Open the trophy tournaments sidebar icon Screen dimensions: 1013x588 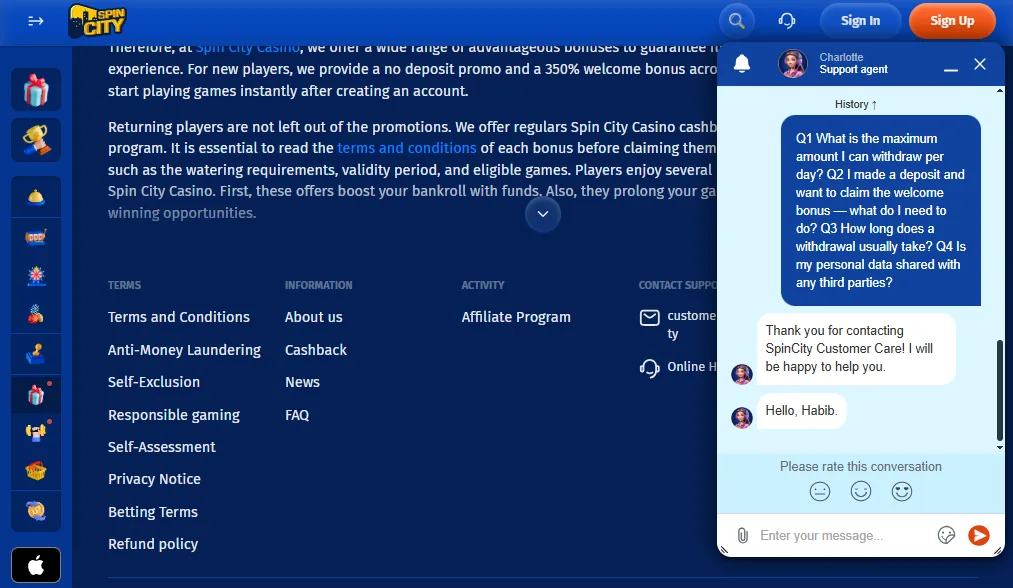36,140
